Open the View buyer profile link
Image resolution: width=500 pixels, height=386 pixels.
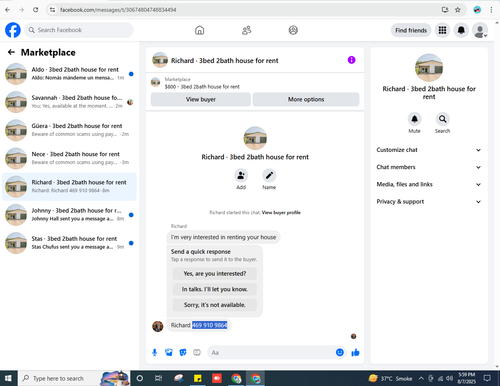pos(281,212)
